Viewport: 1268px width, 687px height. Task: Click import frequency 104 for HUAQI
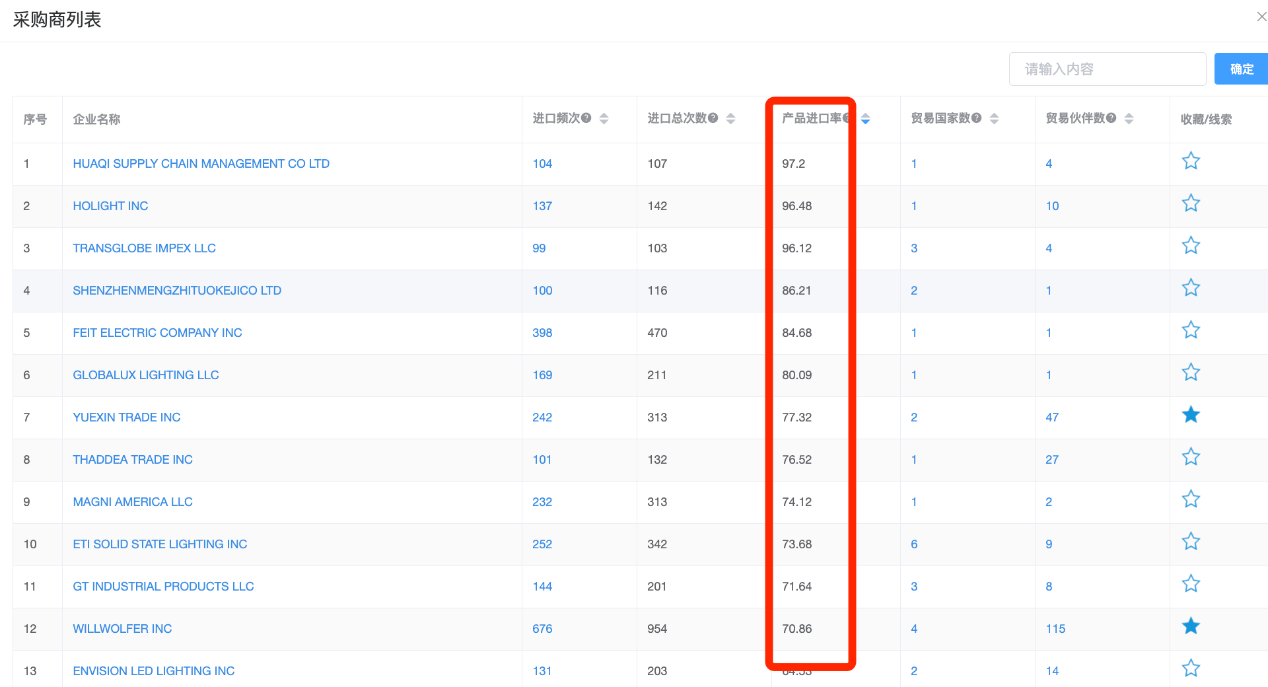(x=542, y=163)
